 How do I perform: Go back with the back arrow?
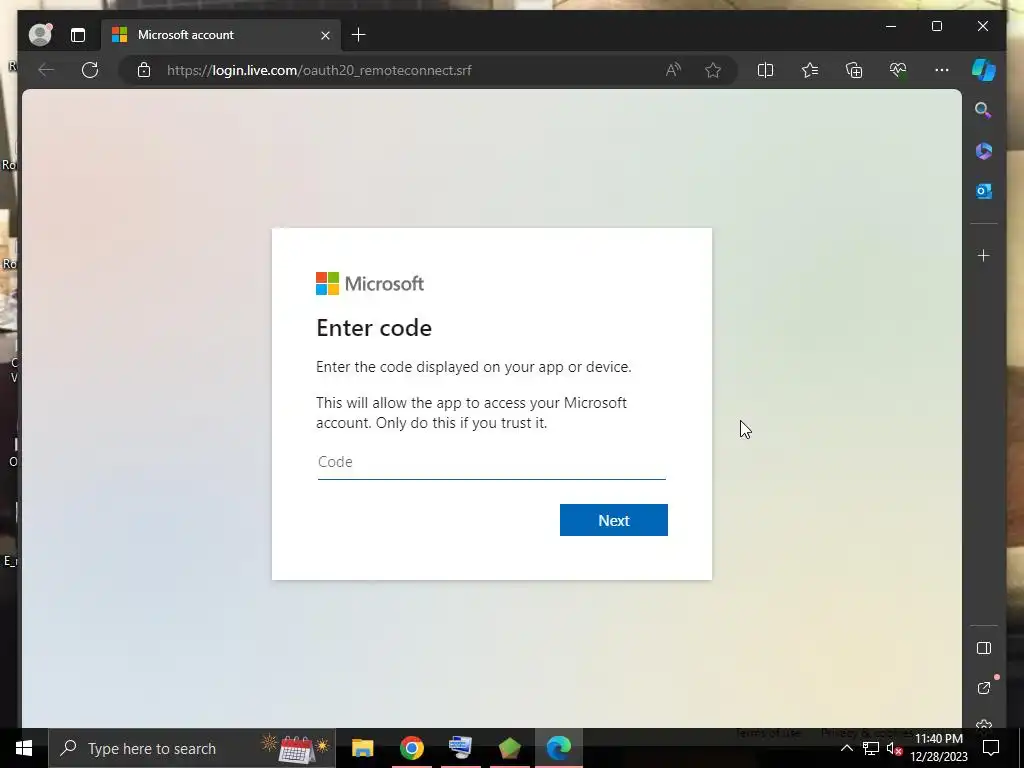point(46,70)
